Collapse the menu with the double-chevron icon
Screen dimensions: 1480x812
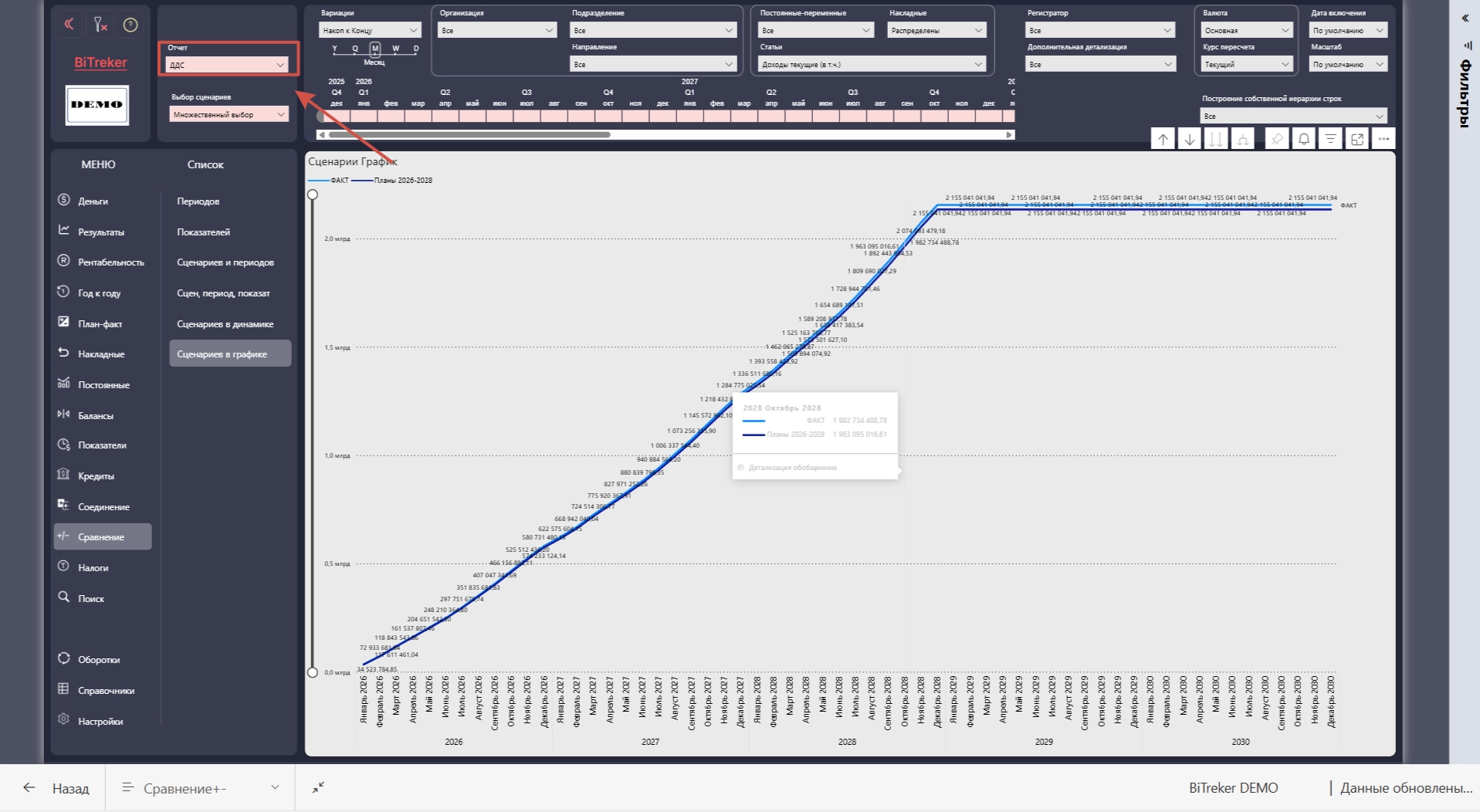pyautogui.click(x=69, y=25)
